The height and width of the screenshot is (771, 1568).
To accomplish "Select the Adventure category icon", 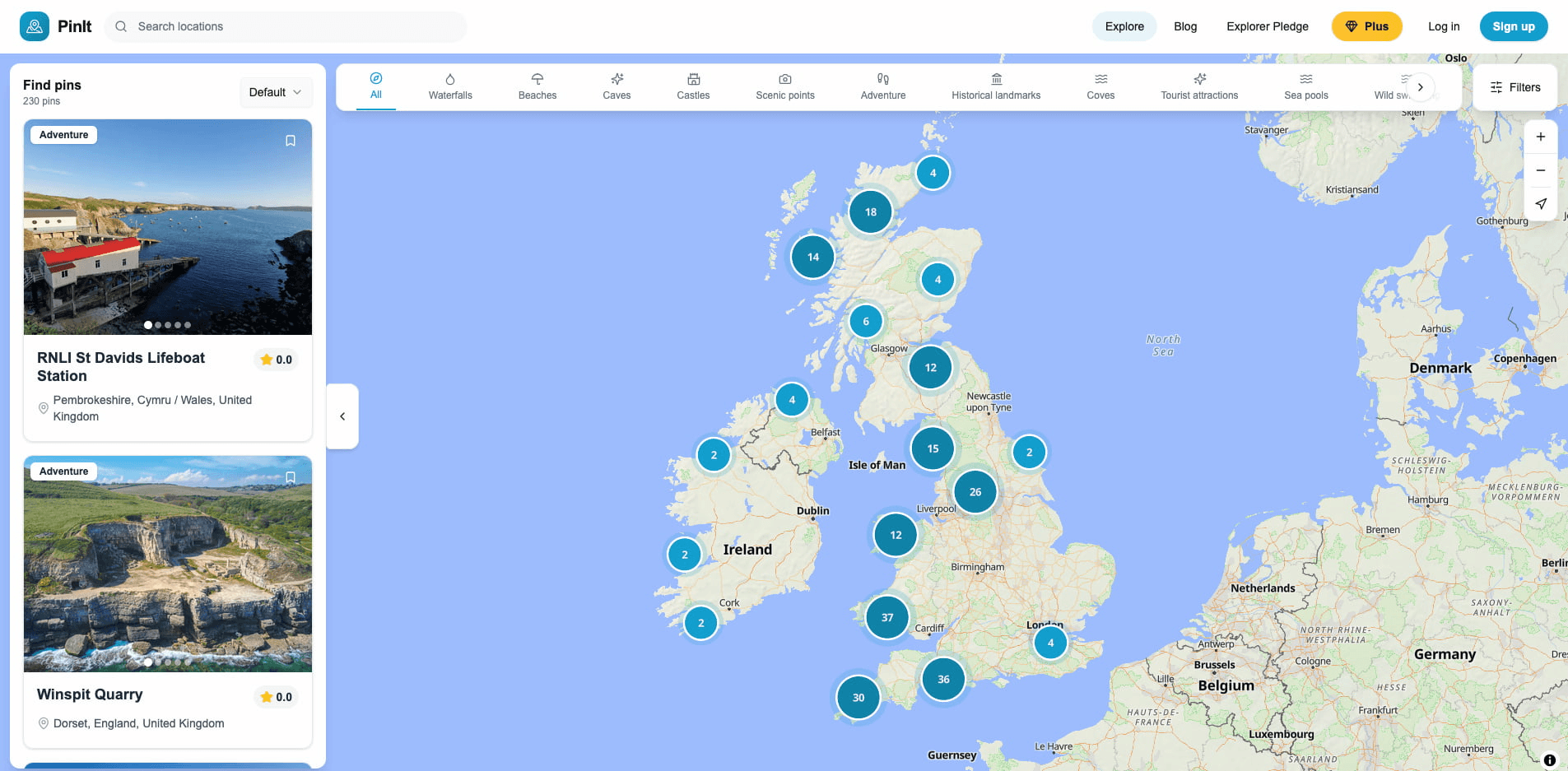I will tap(883, 79).
